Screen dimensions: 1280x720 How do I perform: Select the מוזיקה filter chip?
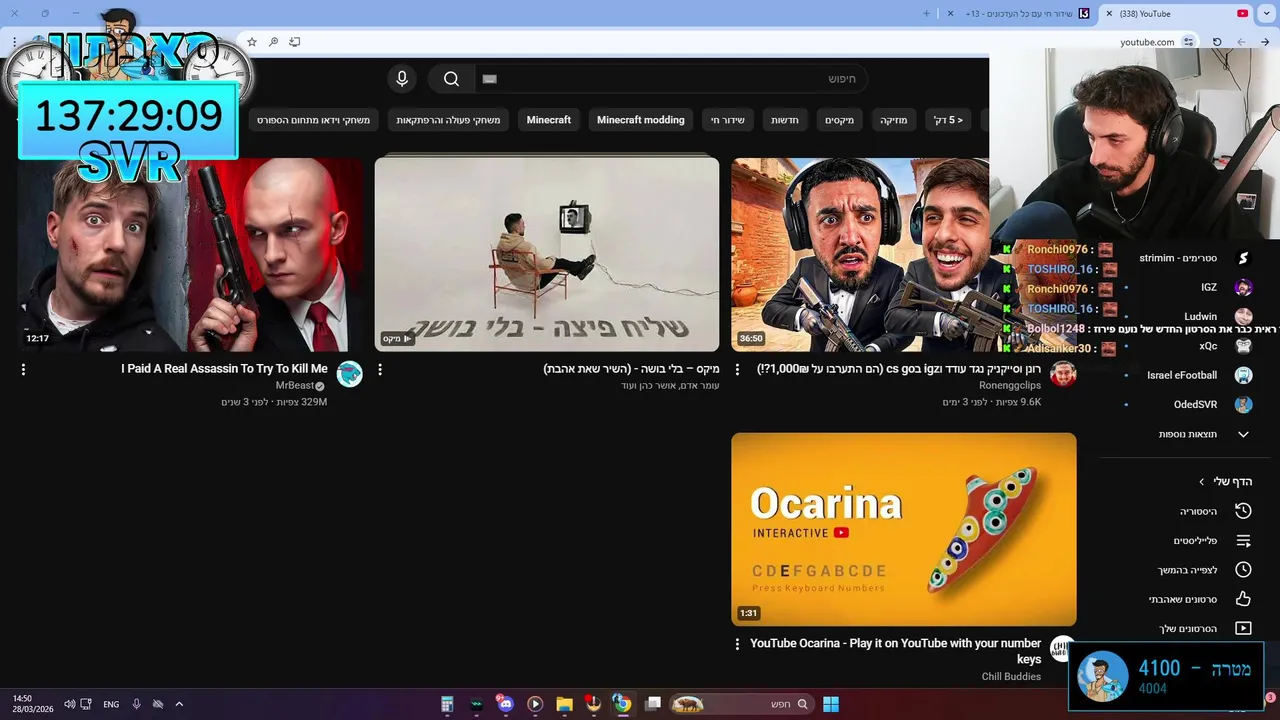coord(894,120)
